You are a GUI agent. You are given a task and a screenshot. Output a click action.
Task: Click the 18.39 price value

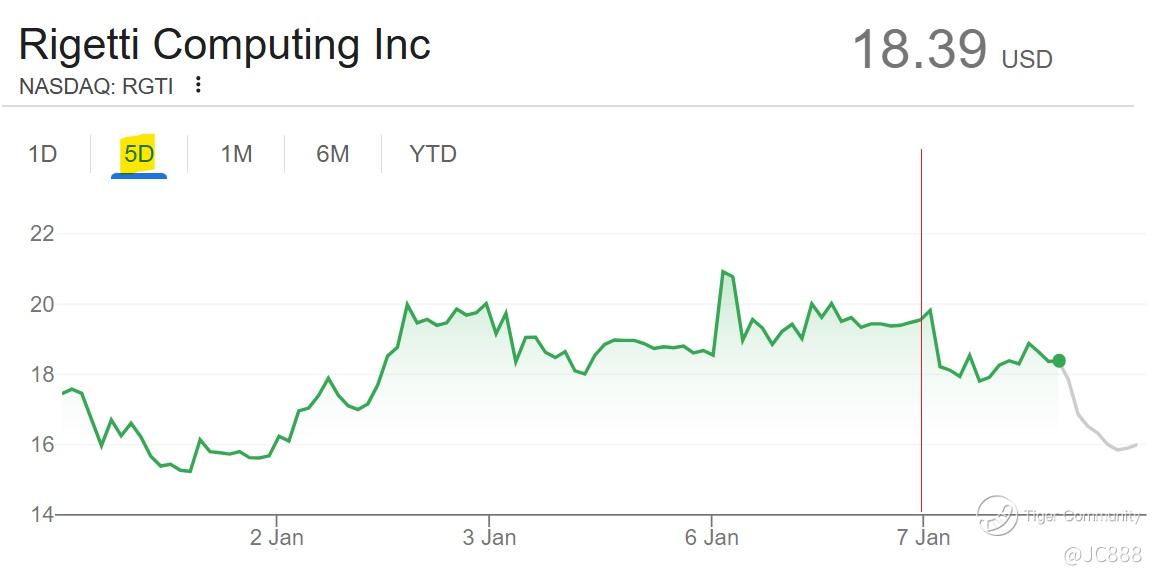coord(919,49)
